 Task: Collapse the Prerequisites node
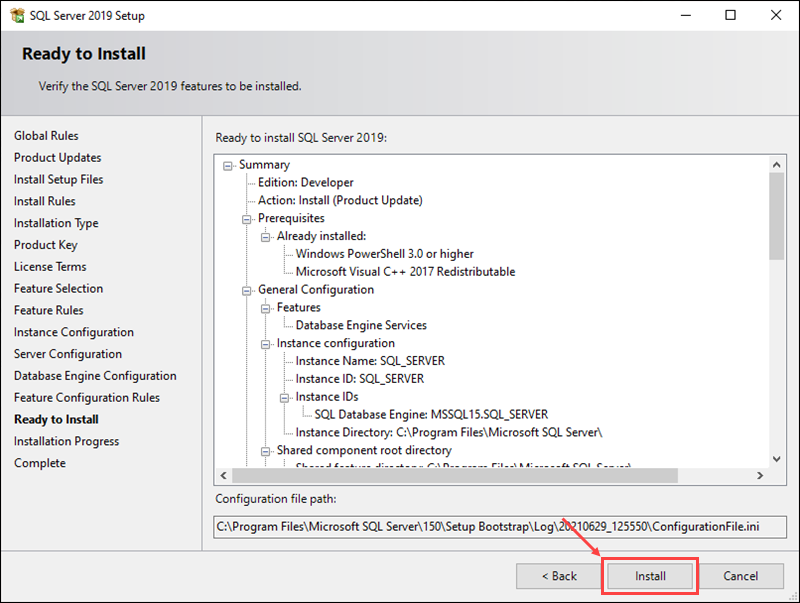click(x=246, y=219)
